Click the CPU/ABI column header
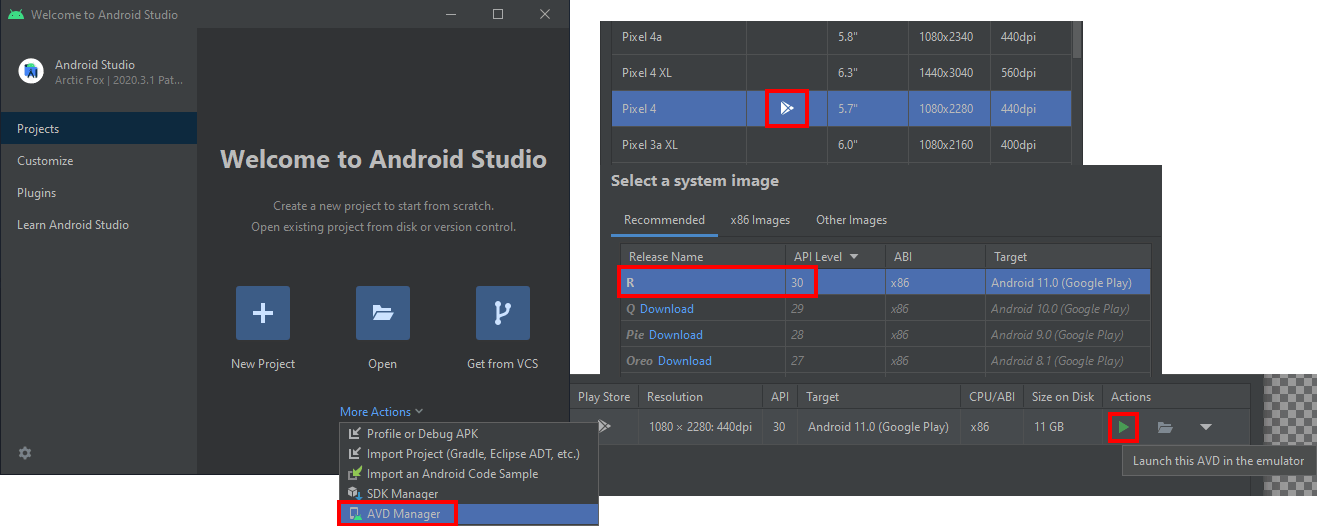Viewport: 1317px width, 527px height. 993,397
